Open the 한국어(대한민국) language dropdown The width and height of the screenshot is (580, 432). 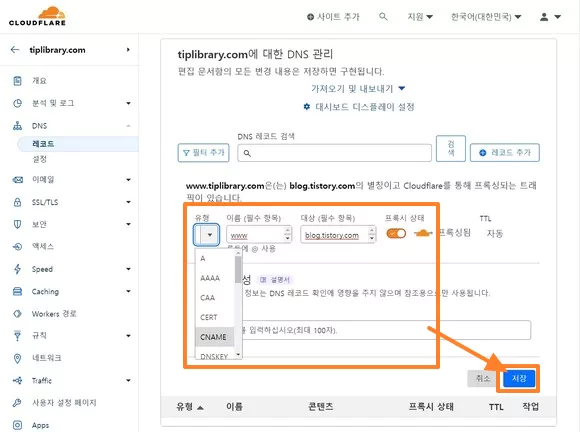point(486,17)
